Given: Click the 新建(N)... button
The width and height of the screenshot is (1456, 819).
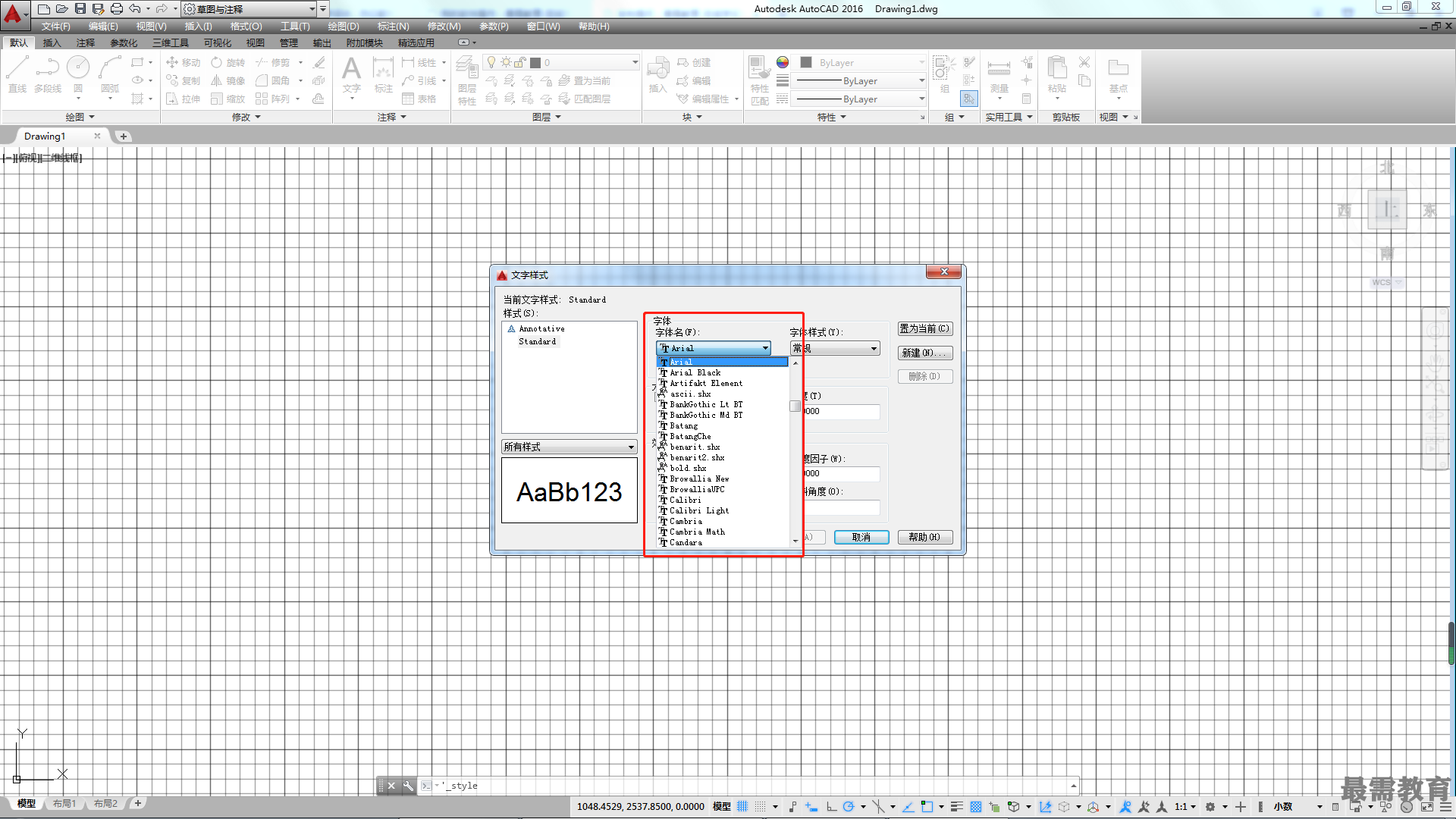Looking at the screenshot, I should (925, 353).
